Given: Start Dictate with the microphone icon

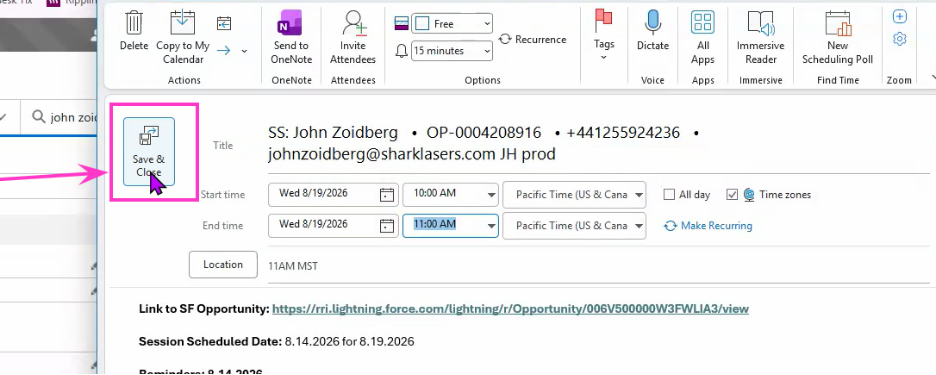Looking at the screenshot, I should (652, 23).
